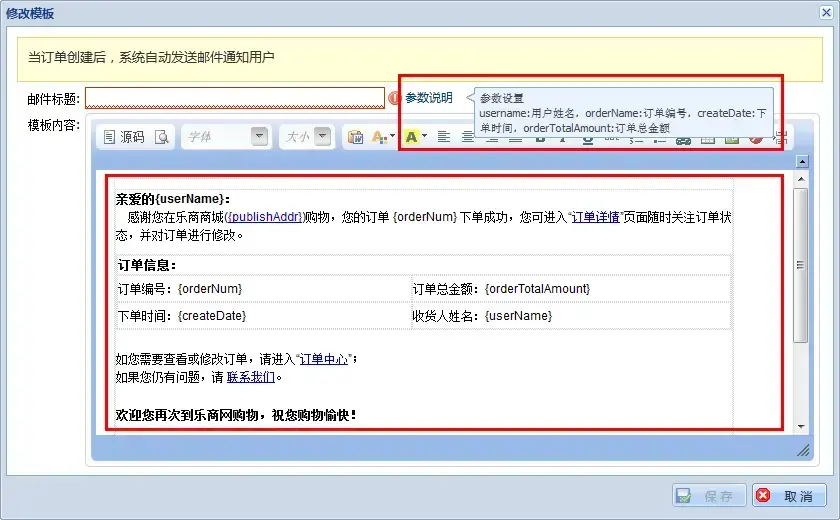The image size is (840, 520).
Task: Click the red warning icon beside title field
Action: [x=394, y=98]
